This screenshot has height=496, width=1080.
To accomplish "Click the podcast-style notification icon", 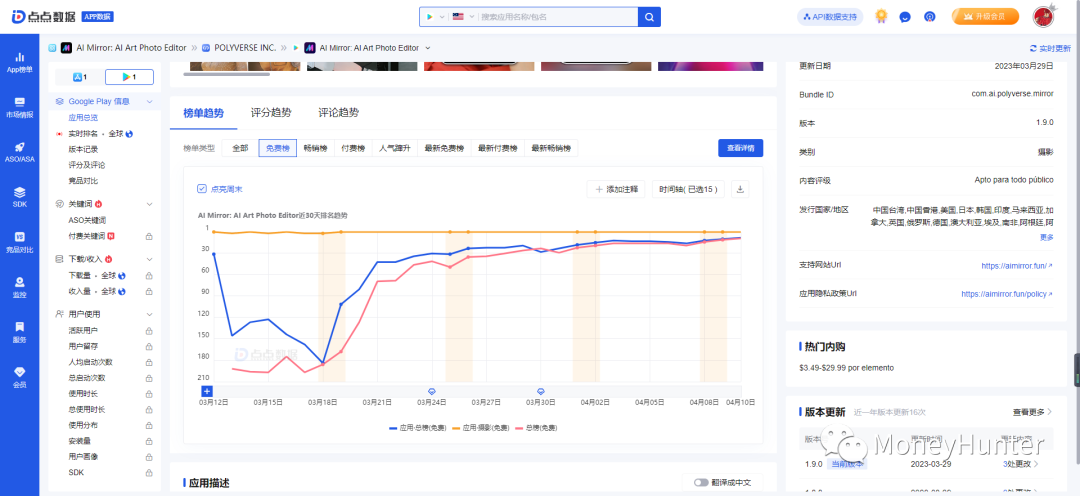I will [x=929, y=17].
